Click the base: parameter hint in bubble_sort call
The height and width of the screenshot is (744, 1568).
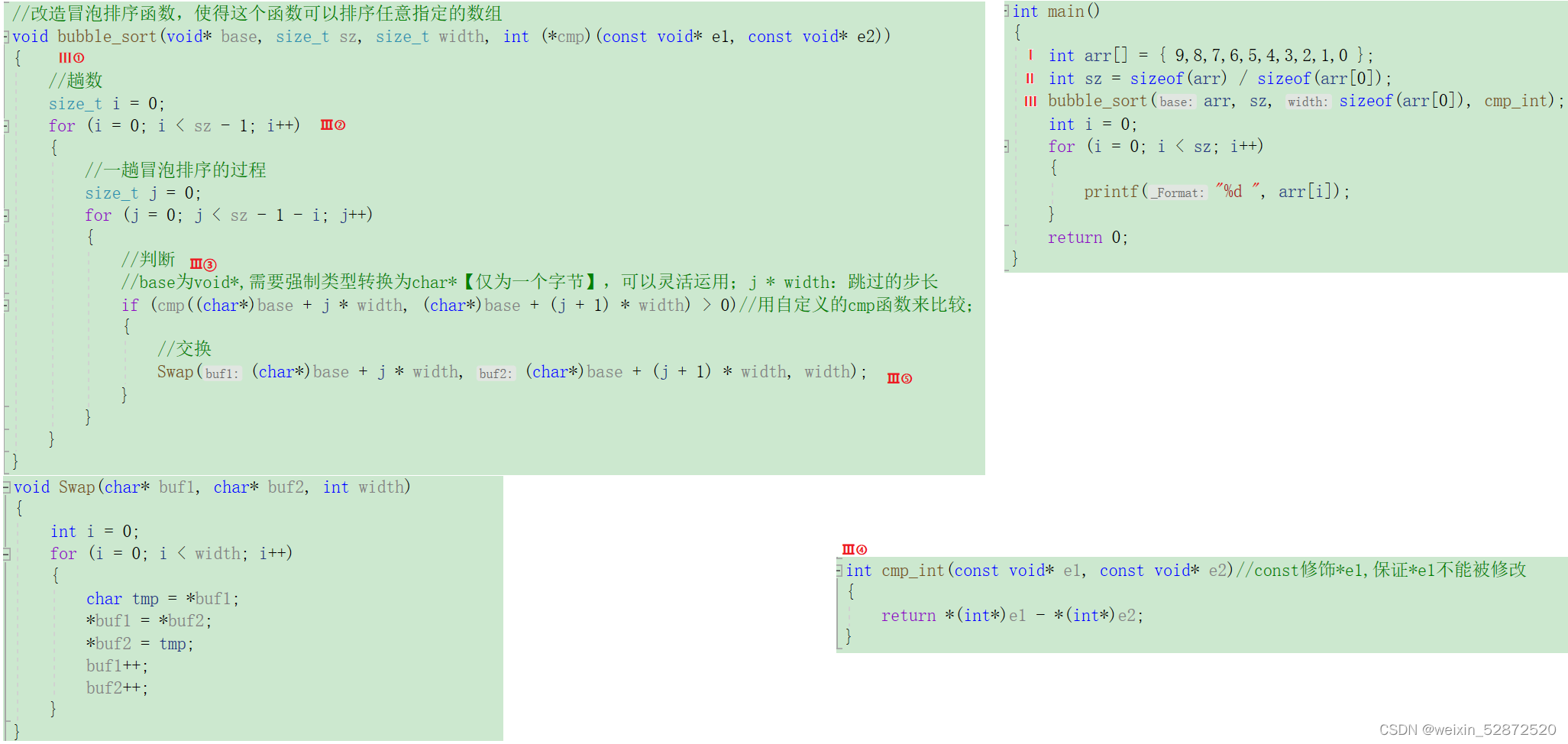1176,102
